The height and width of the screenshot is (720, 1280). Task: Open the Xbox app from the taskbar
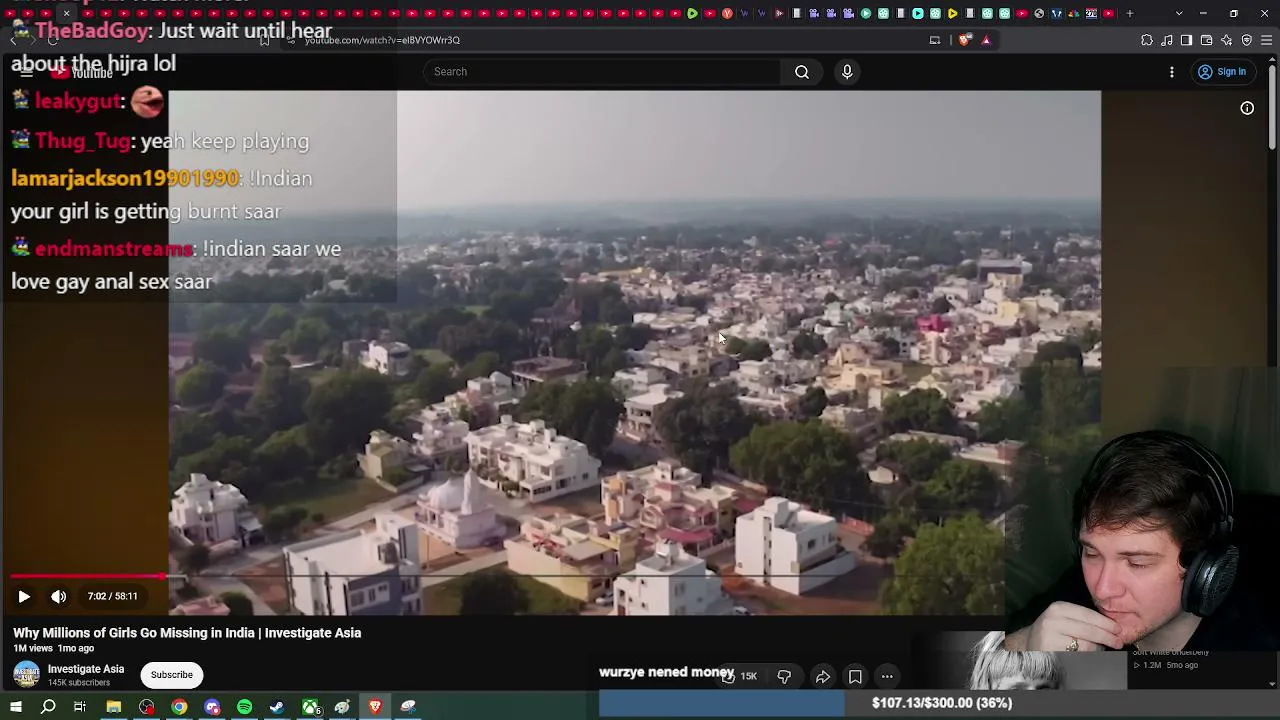pyautogui.click(x=311, y=707)
